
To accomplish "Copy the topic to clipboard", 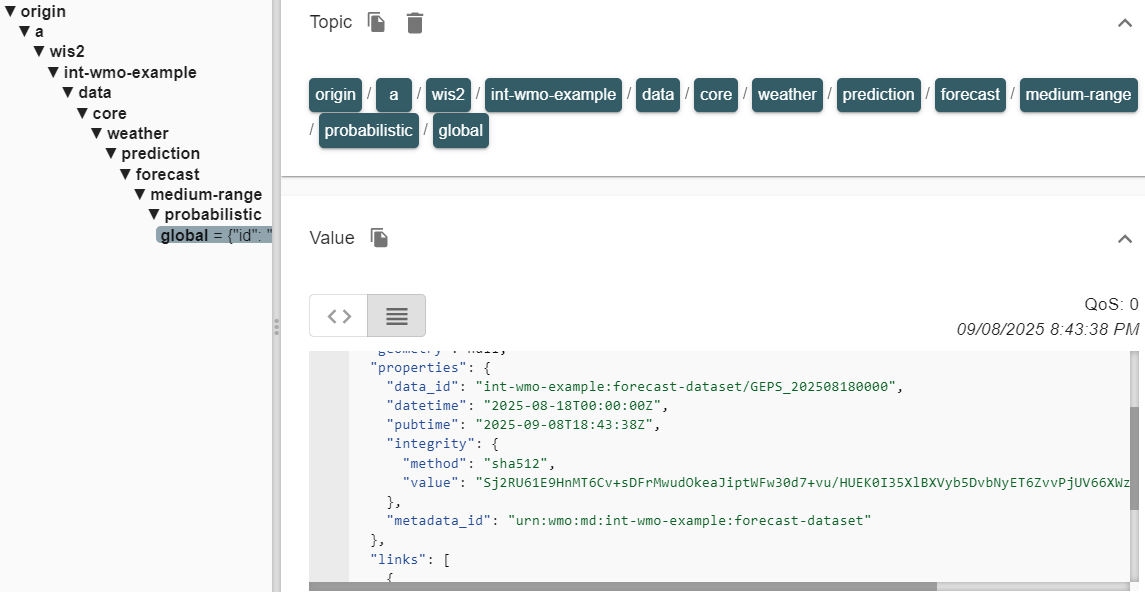I will point(377,23).
